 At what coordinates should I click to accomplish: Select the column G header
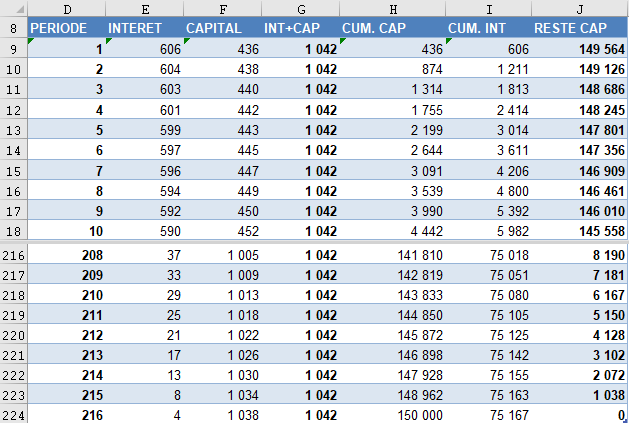coord(300,8)
